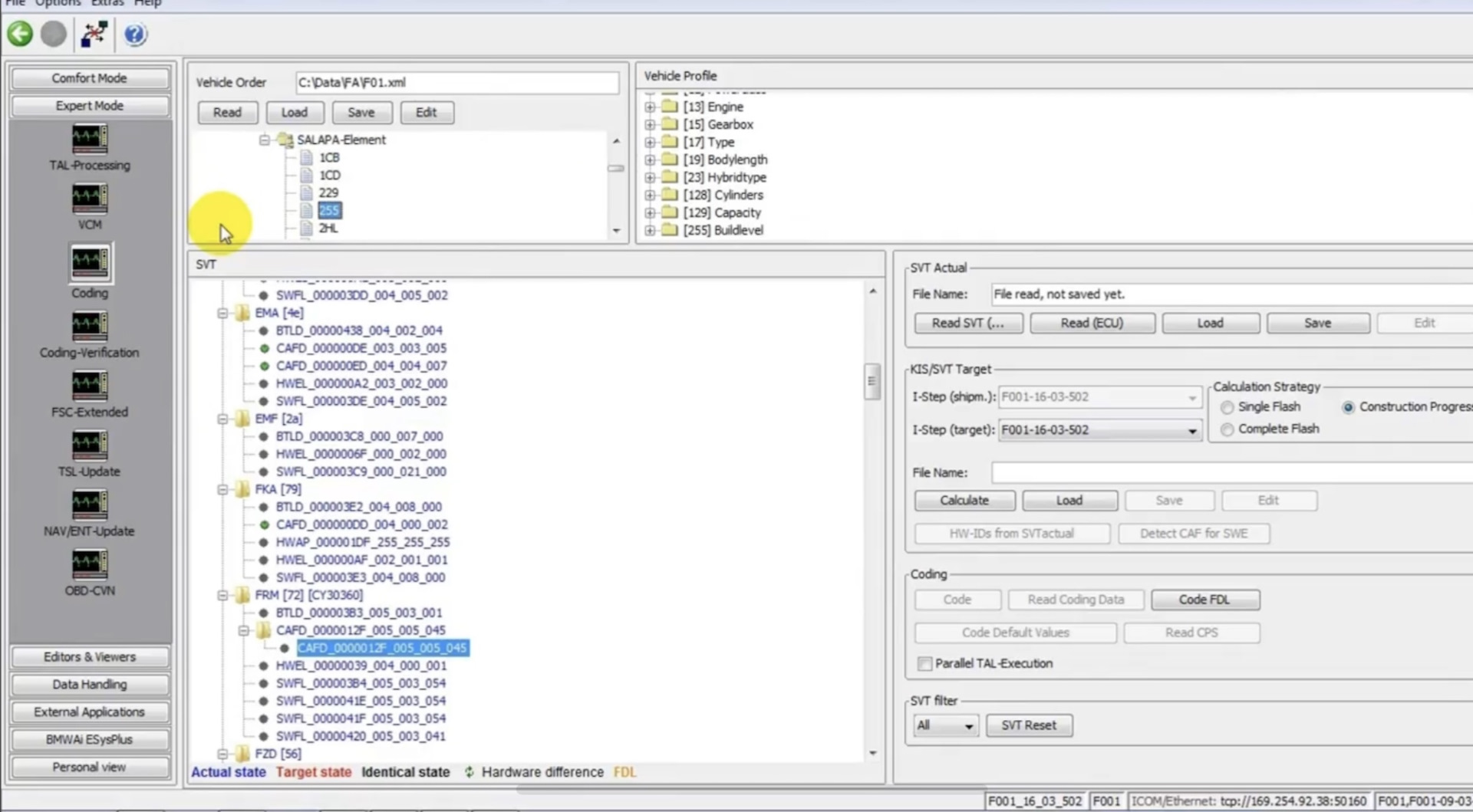
Task: Choose the Complete Flash radio option
Action: pos(1227,429)
